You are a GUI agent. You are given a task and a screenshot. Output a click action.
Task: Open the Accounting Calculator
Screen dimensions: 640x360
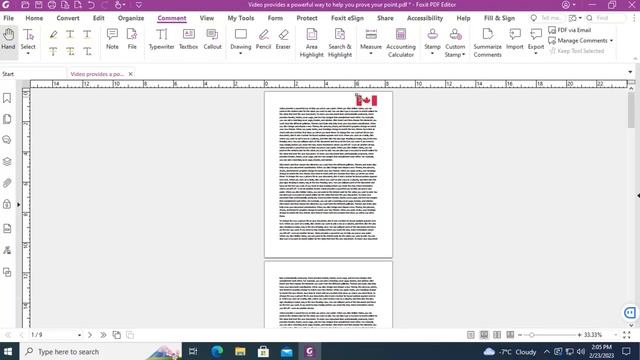(x=401, y=43)
